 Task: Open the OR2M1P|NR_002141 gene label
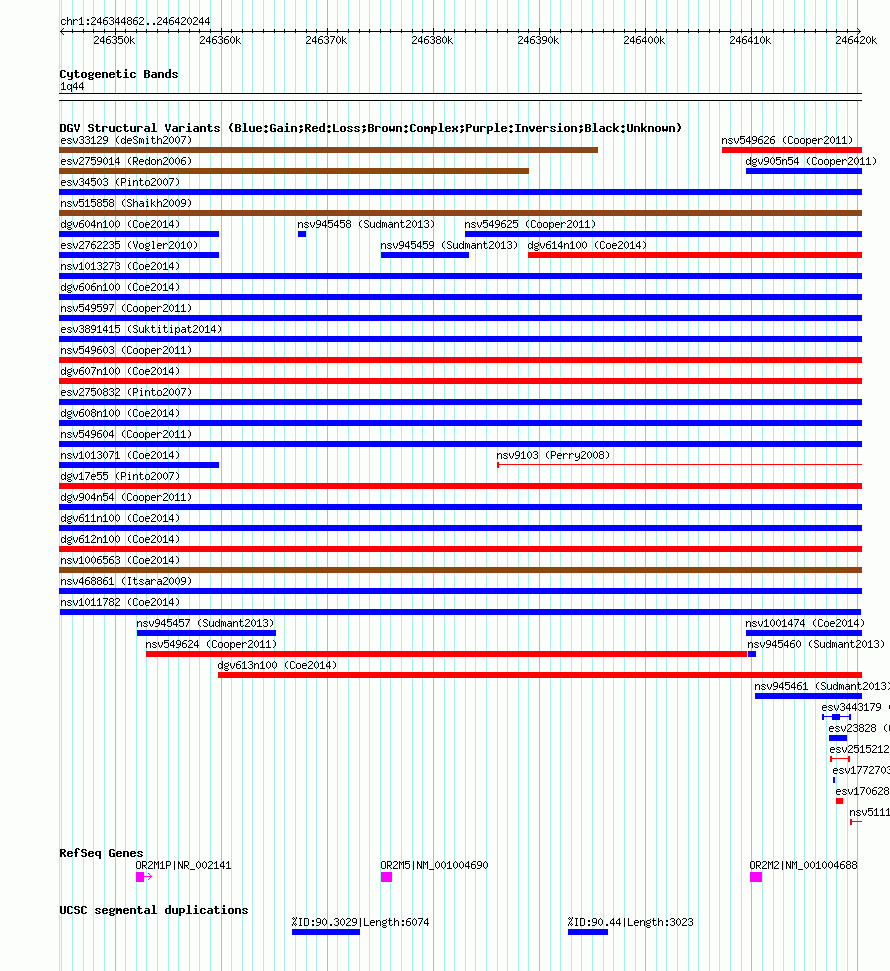pos(183,865)
